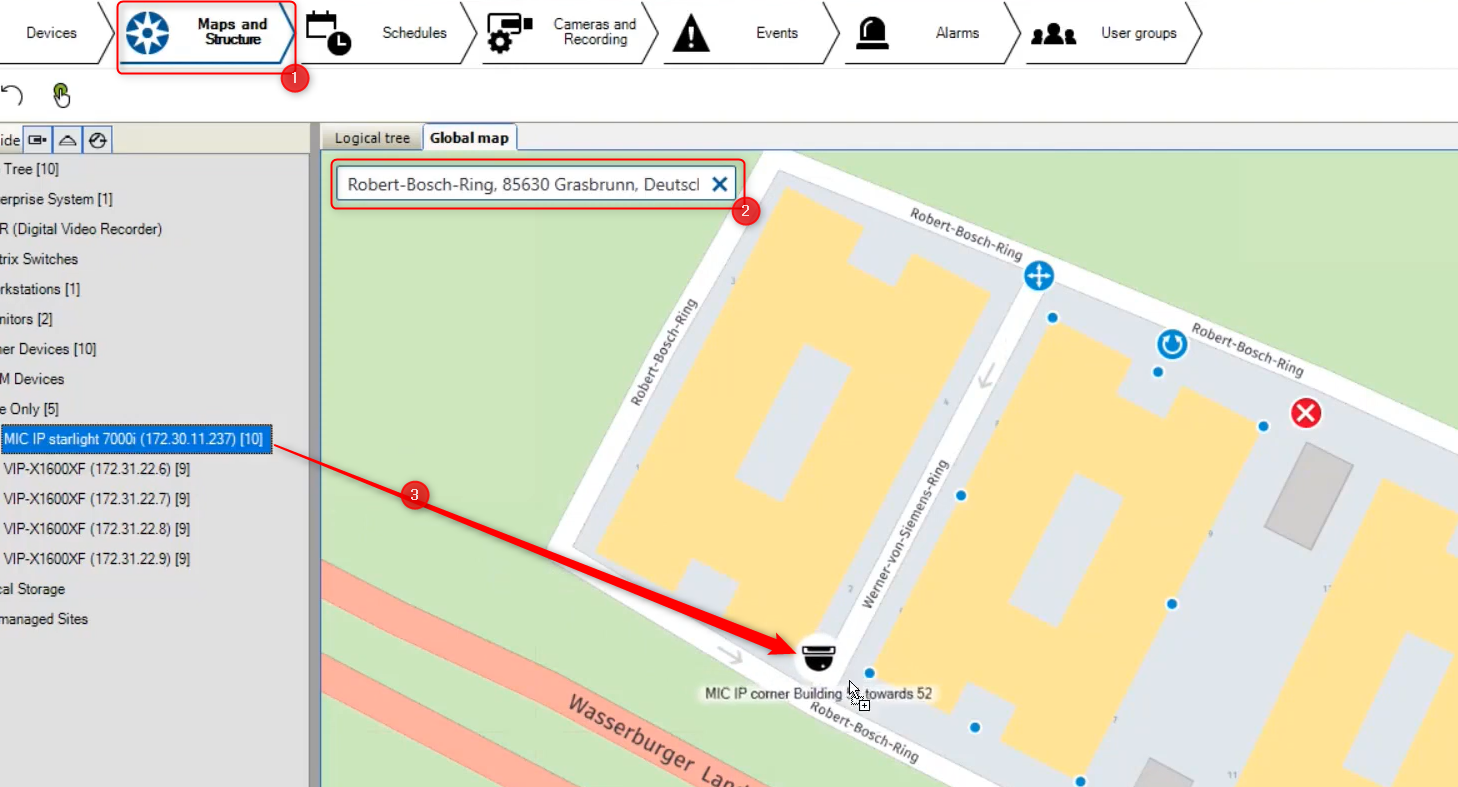Image resolution: width=1458 pixels, height=787 pixels.
Task: Select the "her Devices [10]" tree node
Action: point(48,349)
